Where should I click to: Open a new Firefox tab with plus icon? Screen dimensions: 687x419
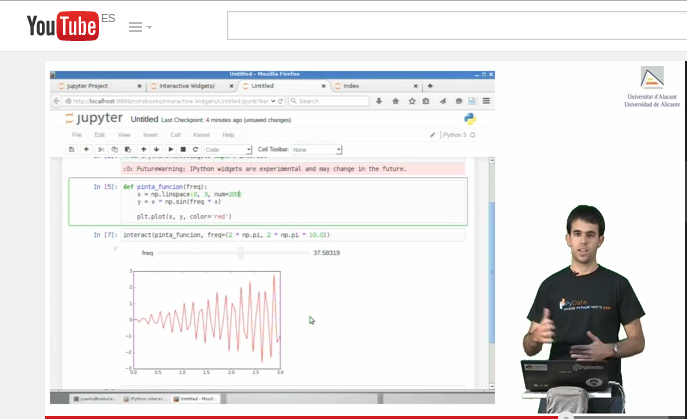click(x=430, y=86)
